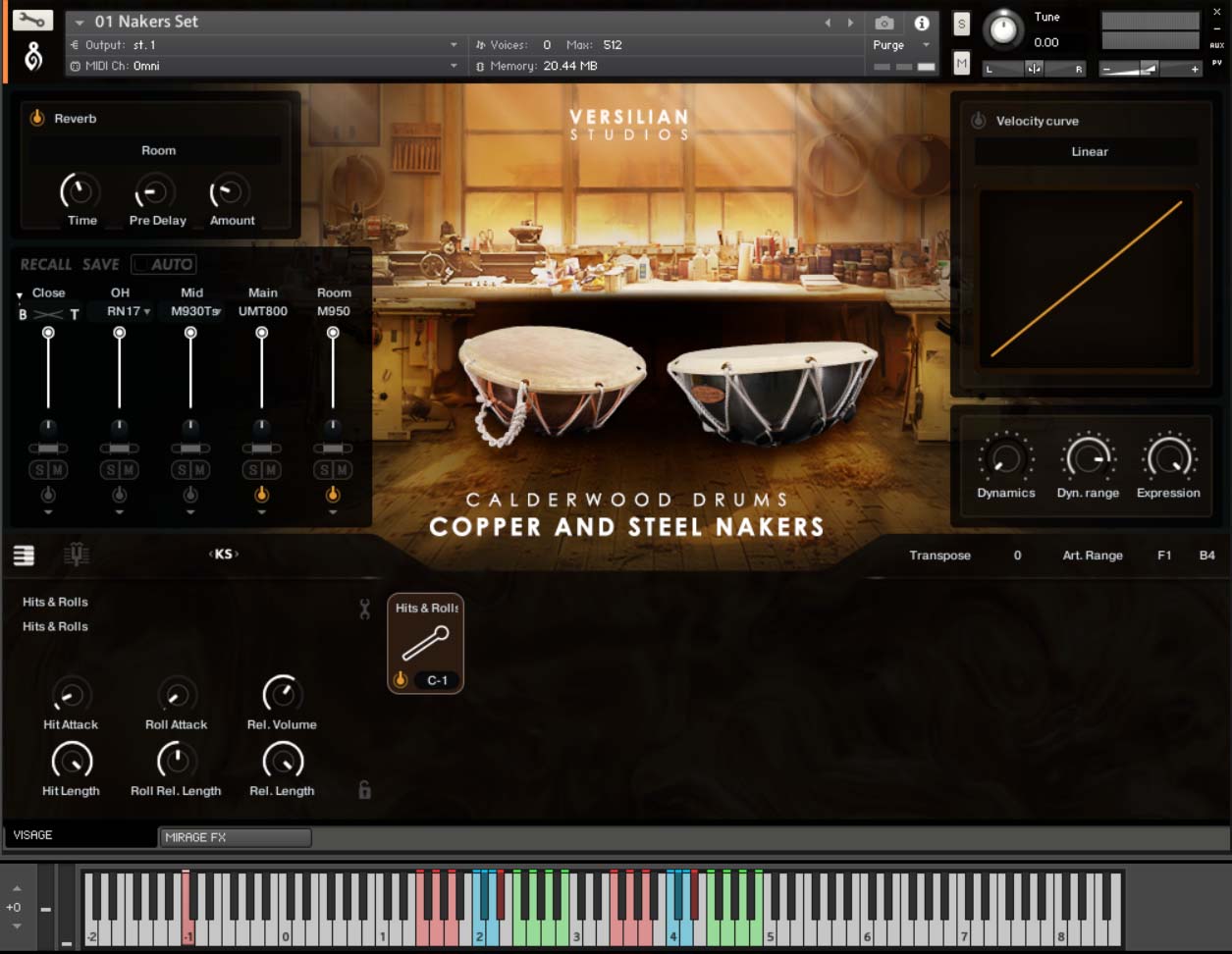The width and height of the screenshot is (1232, 954).
Task: Expand the 01 Nakers Set instrument menu arrow
Action: [80, 23]
